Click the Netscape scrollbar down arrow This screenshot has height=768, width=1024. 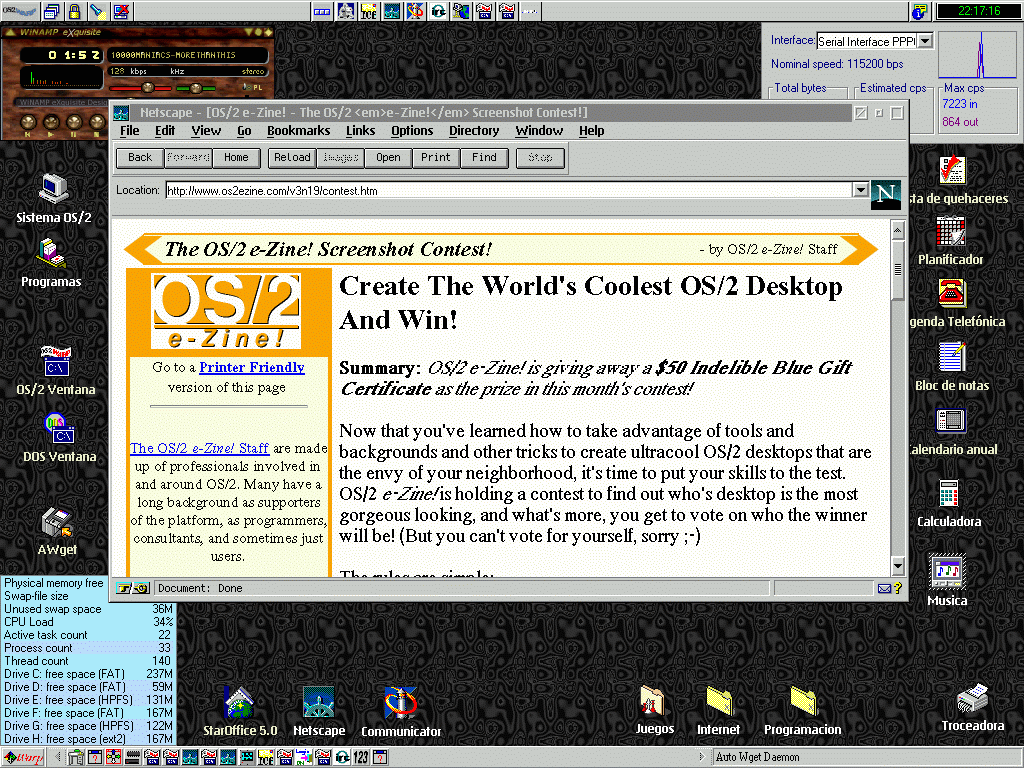(897, 566)
